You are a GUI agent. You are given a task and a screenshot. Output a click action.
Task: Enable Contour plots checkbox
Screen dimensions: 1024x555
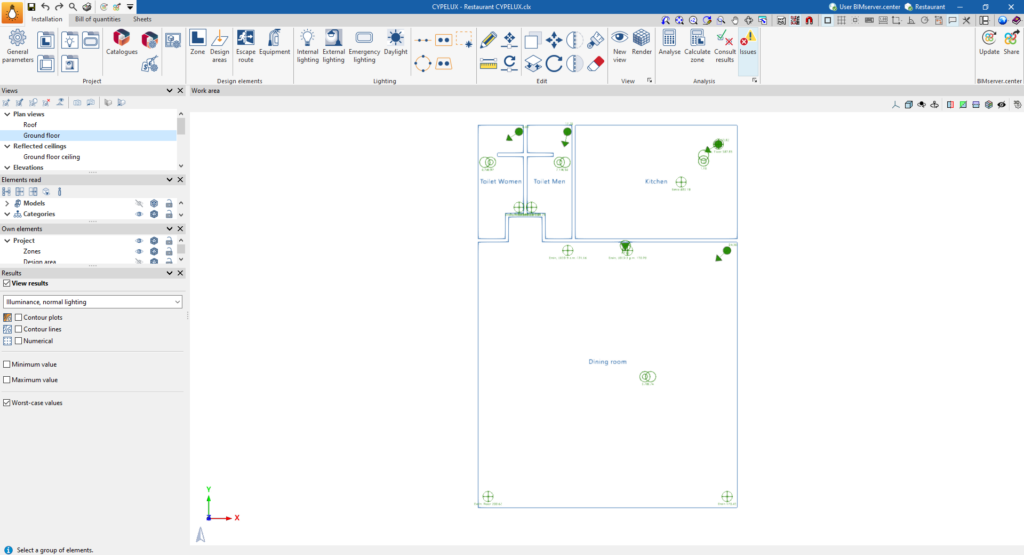[x=19, y=317]
